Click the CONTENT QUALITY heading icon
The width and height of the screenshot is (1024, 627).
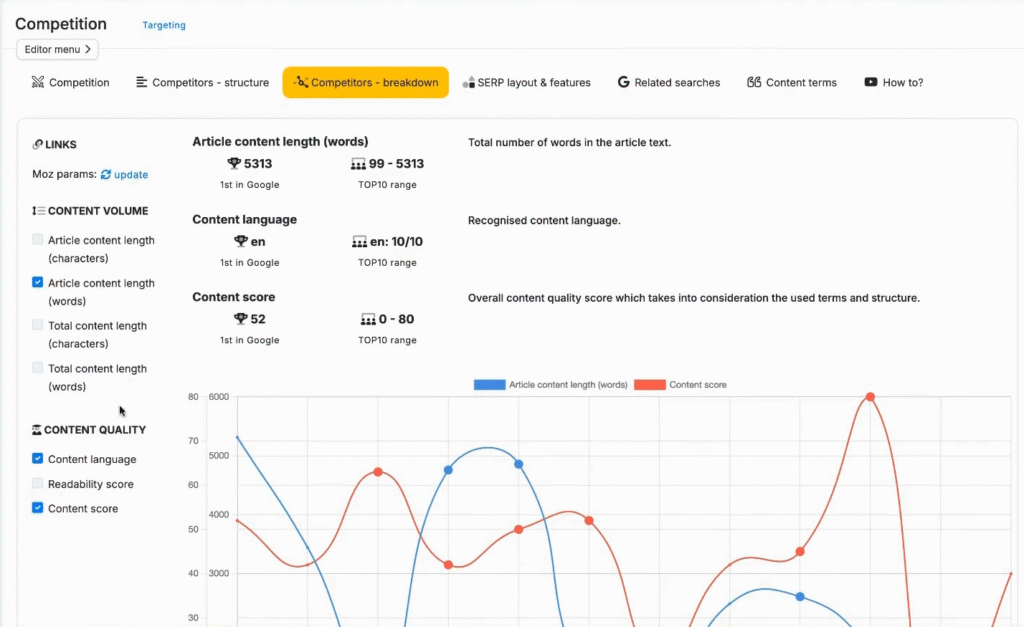(x=37, y=430)
